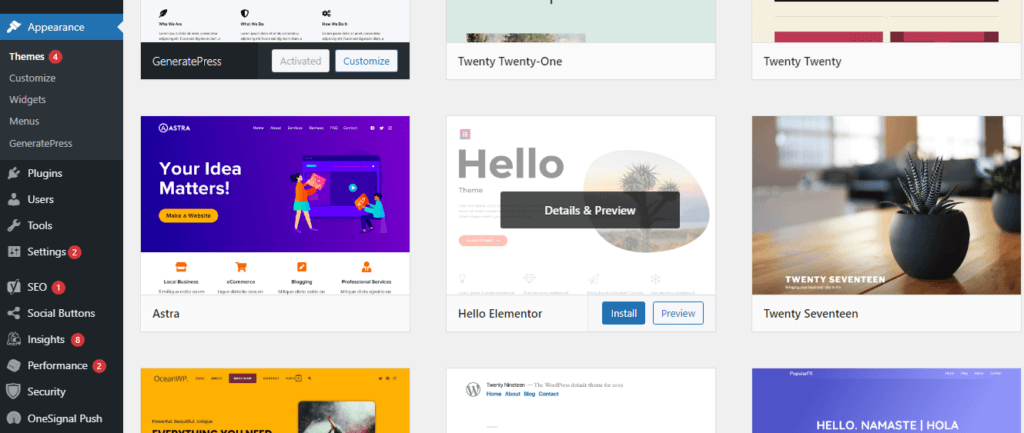Preview the Hello Elementor theme
1024x433 pixels.
678,313
